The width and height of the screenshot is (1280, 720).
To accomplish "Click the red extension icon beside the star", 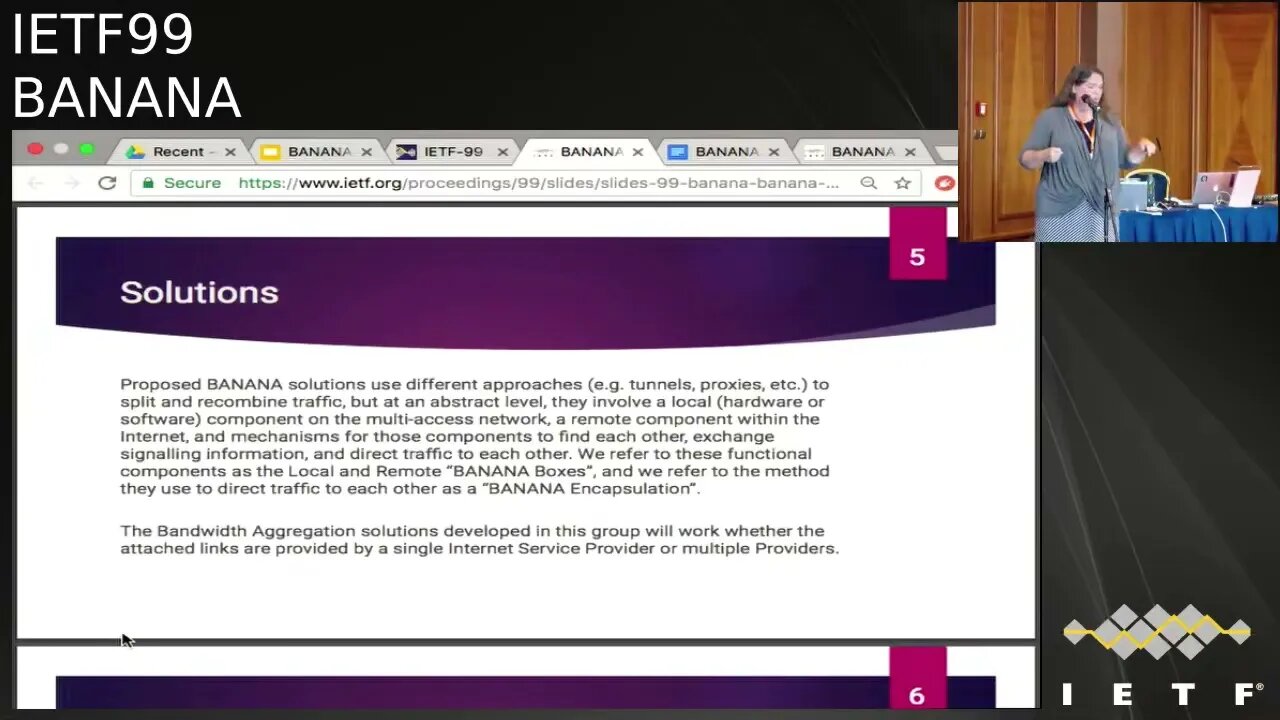I will (x=943, y=183).
